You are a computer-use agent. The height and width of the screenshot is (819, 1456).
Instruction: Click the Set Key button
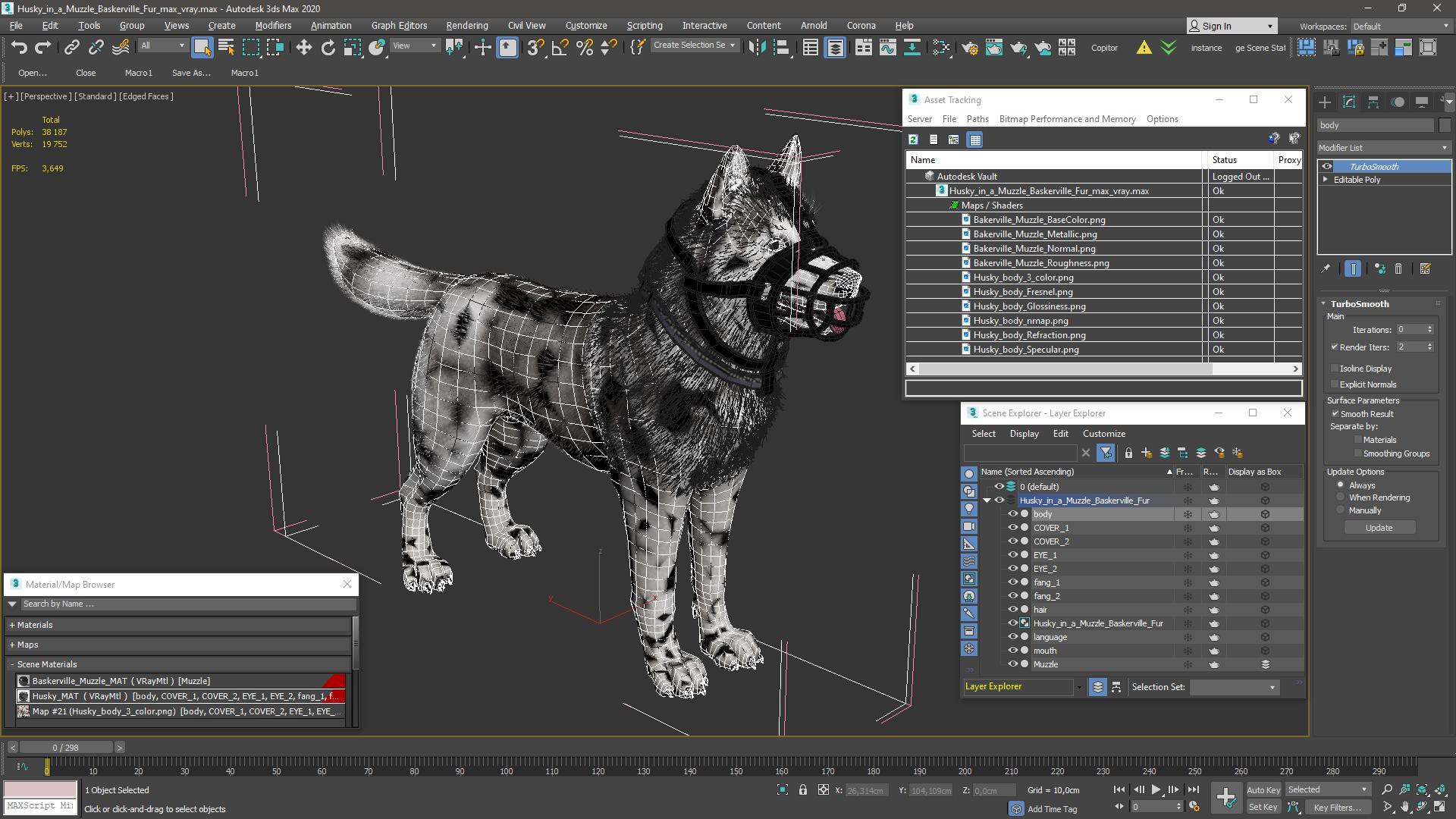click(1263, 807)
